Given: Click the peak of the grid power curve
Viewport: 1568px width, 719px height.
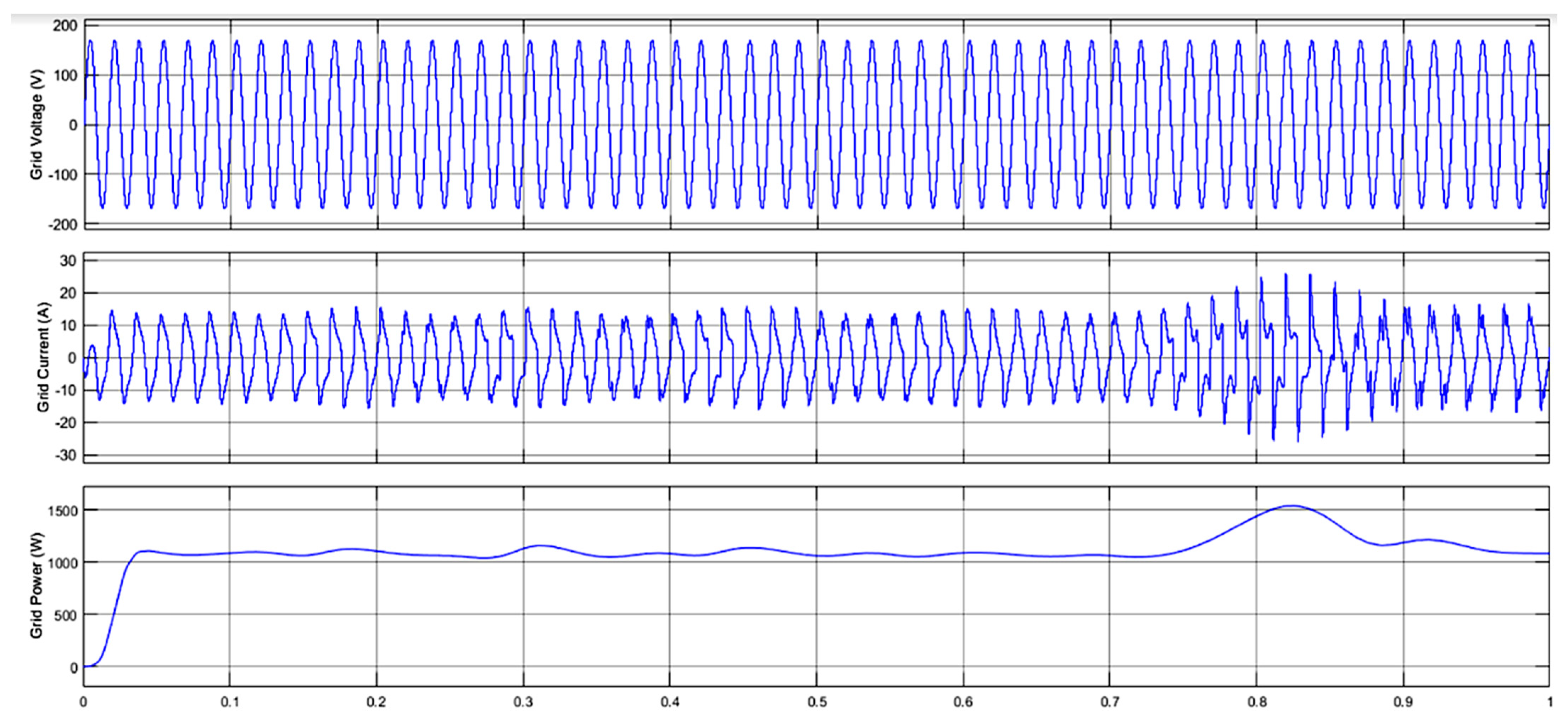Looking at the screenshot, I should [1292, 506].
